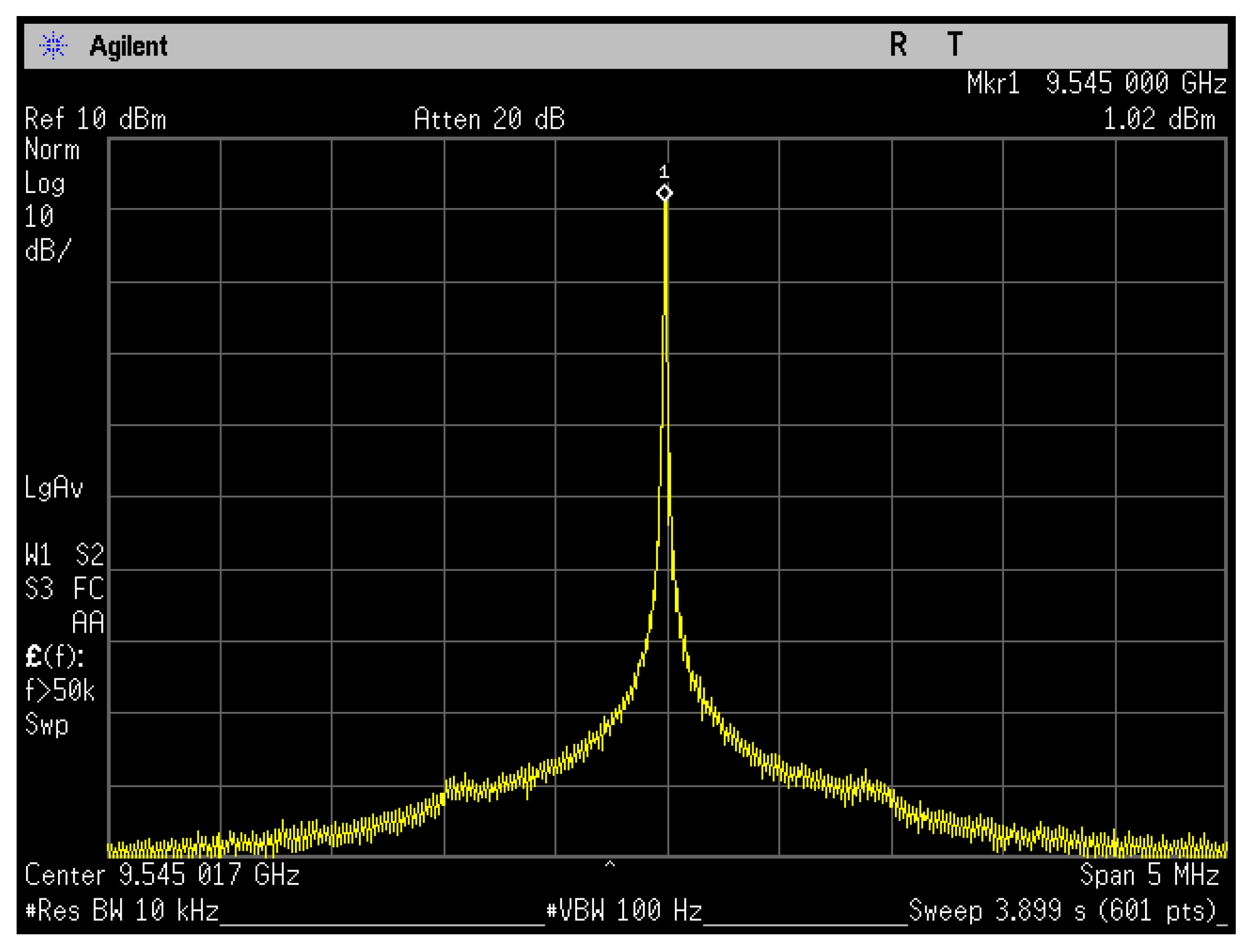Click the Atten 20 dB label
The width and height of the screenshot is (1254, 952).
click(489, 119)
